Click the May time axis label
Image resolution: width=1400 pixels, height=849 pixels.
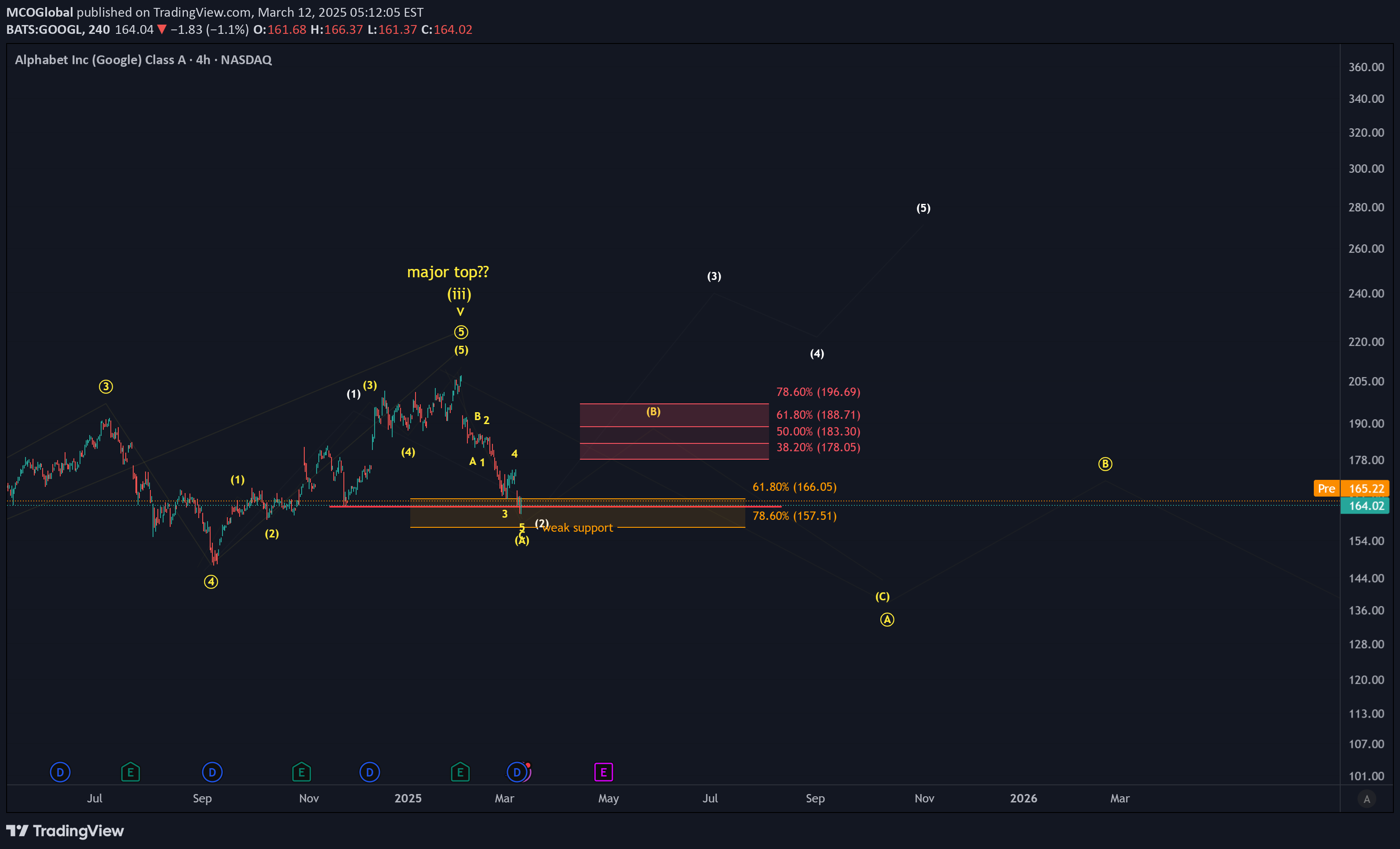[609, 798]
